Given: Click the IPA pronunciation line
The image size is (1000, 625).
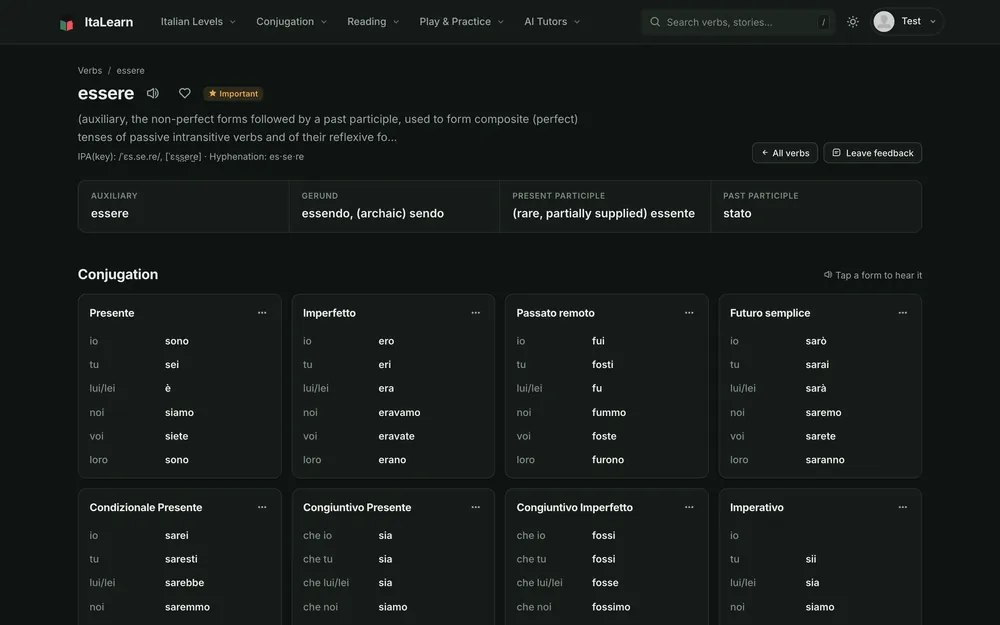Looking at the screenshot, I should point(191,157).
